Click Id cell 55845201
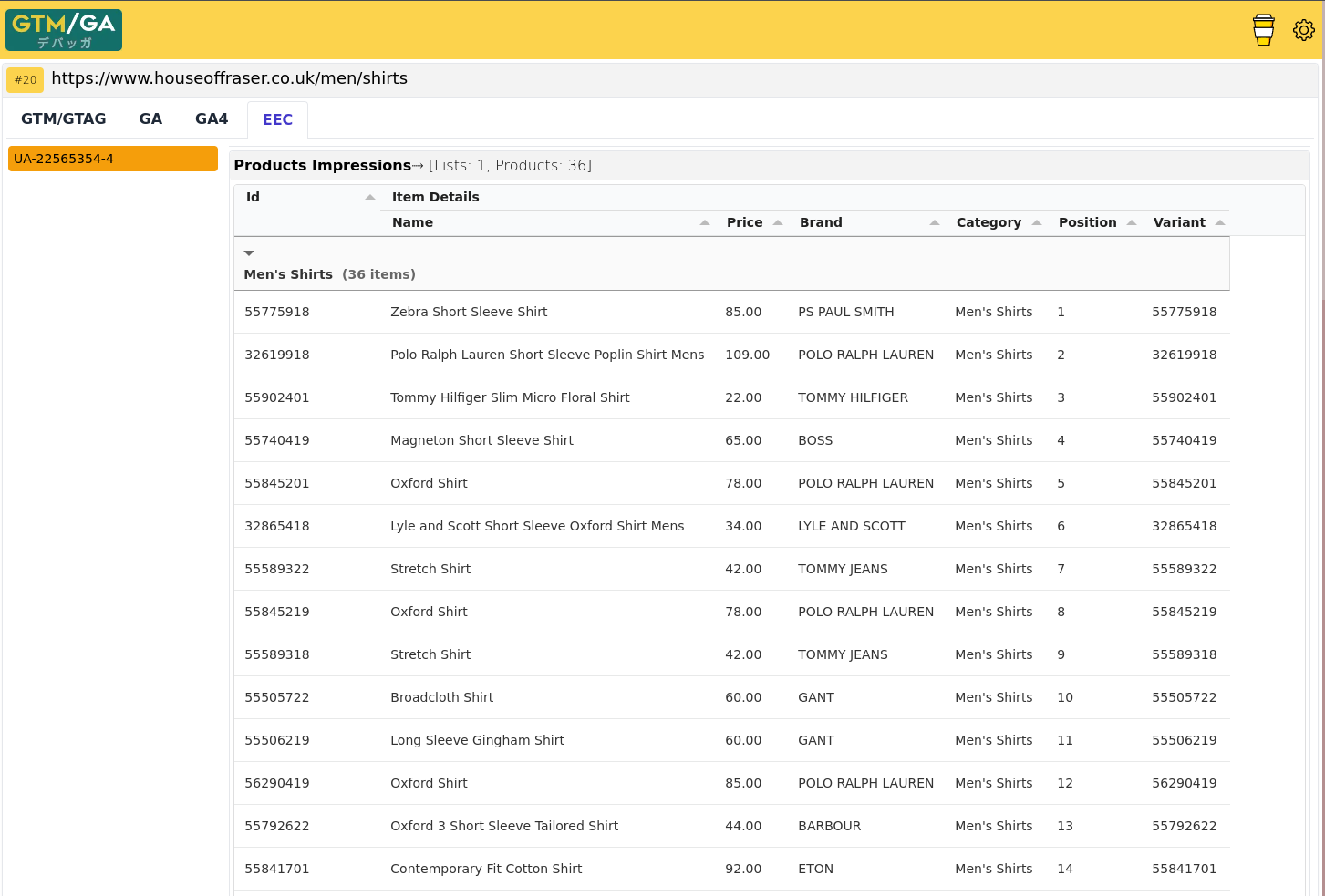Viewport: 1325px width, 896px height. 277,483
